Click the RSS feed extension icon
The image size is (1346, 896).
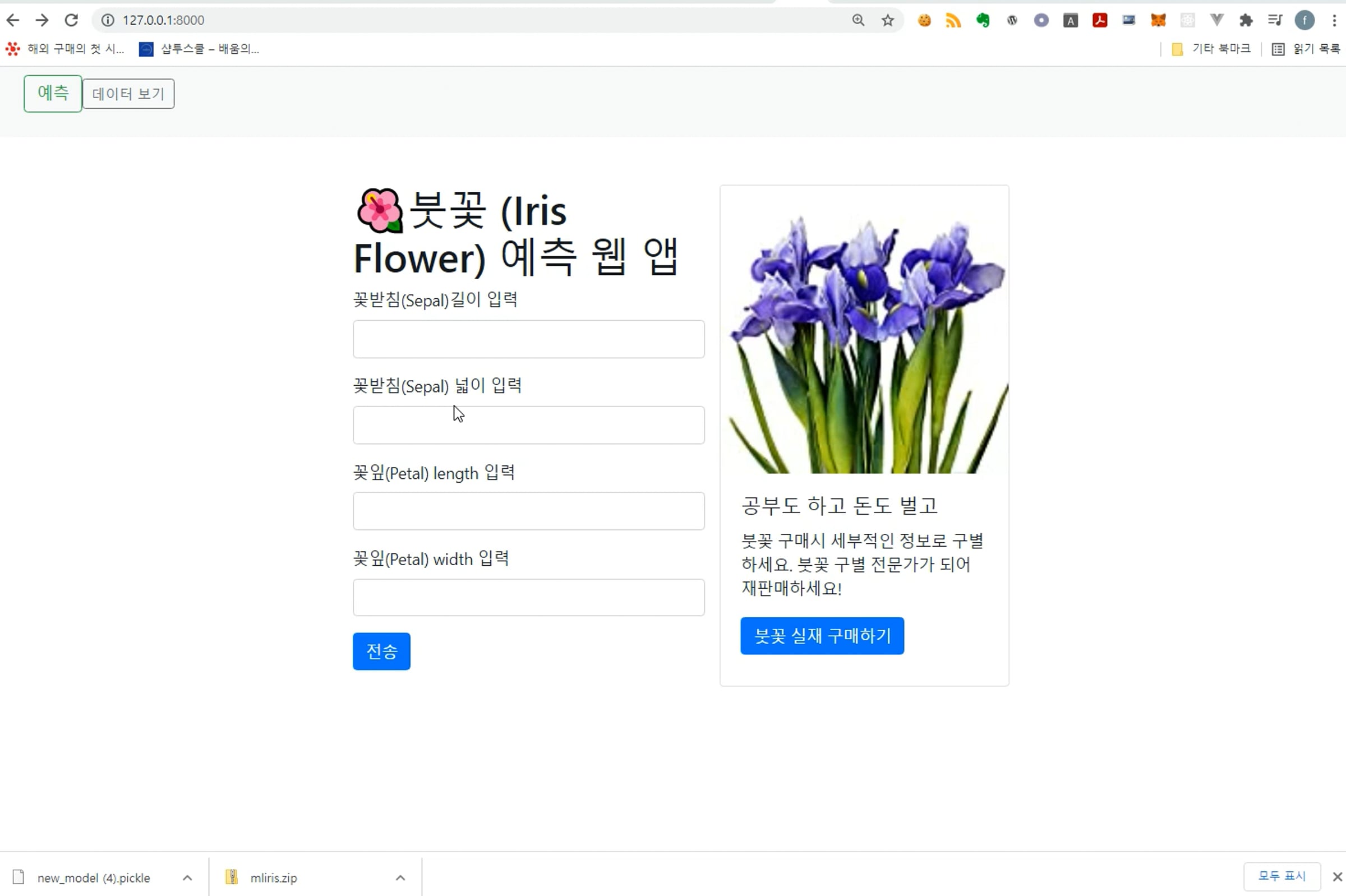(x=953, y=21)
